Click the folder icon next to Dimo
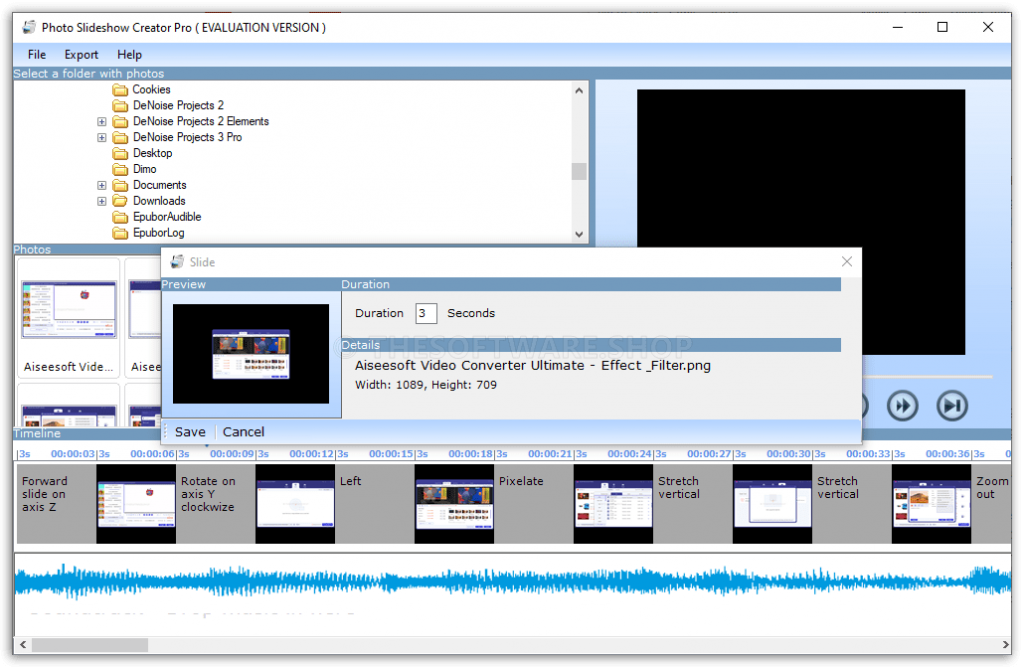Image resolution: width=1024 pixels, height=667 pixels. [x=119, y=168]
